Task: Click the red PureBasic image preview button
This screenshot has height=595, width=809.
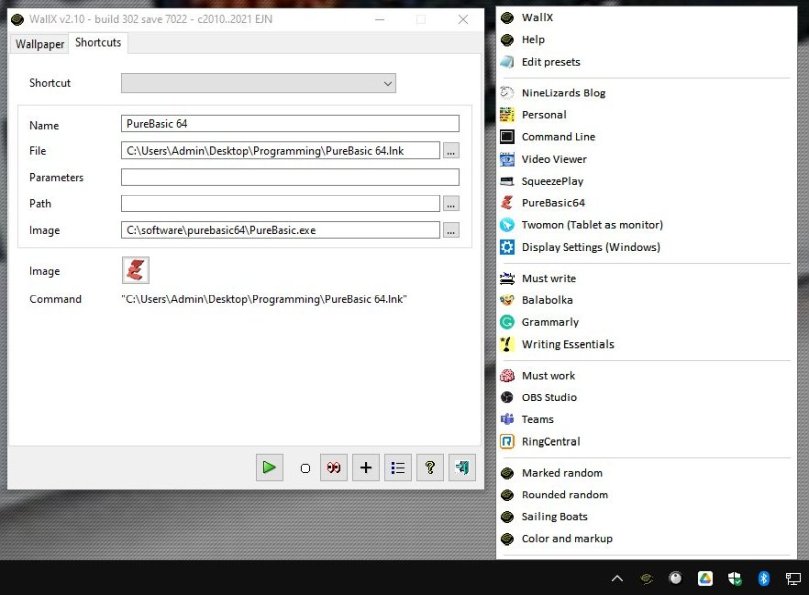Action: click(136, 270)
